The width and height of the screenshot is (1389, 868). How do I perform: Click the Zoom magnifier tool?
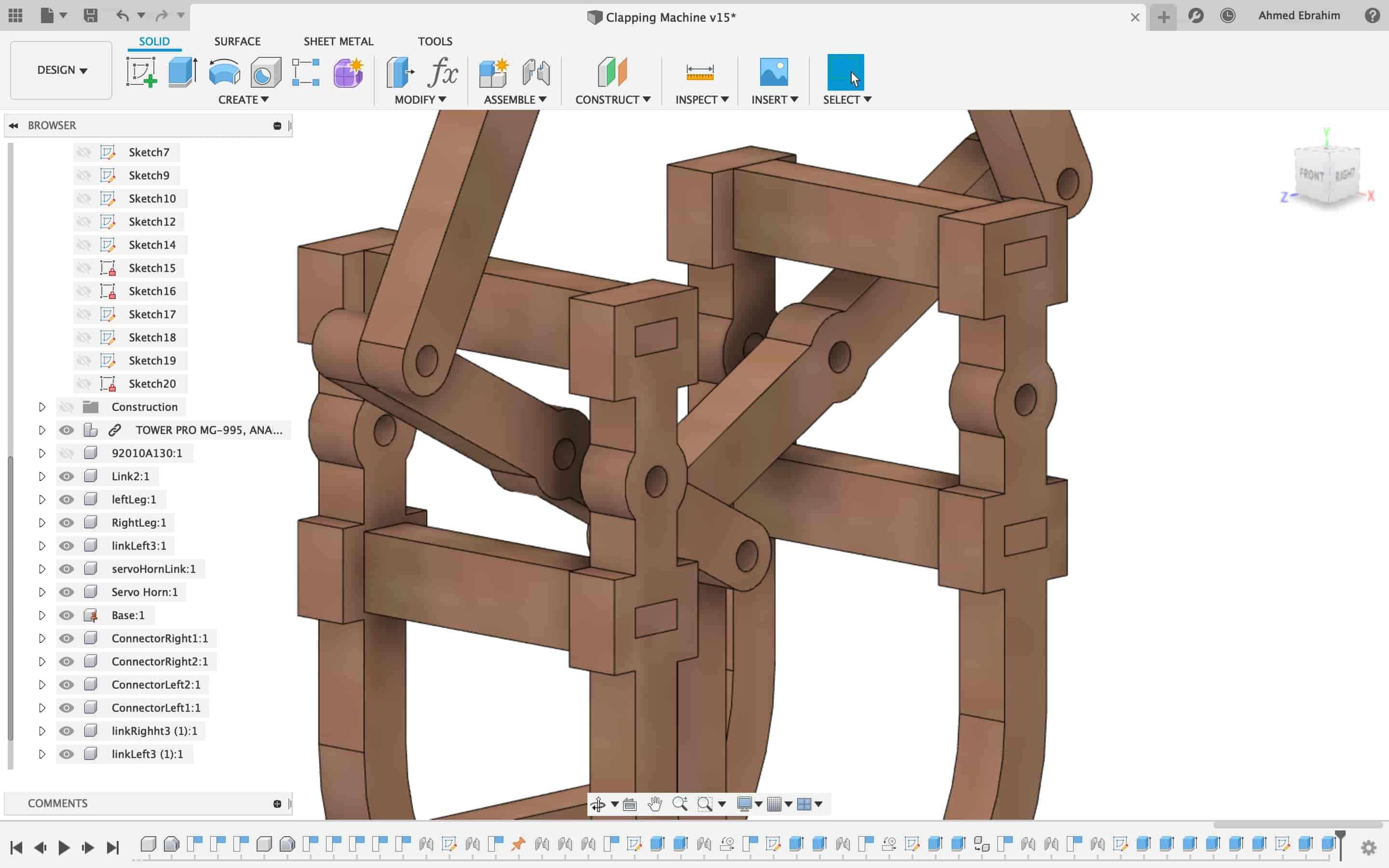pos(680,804)
